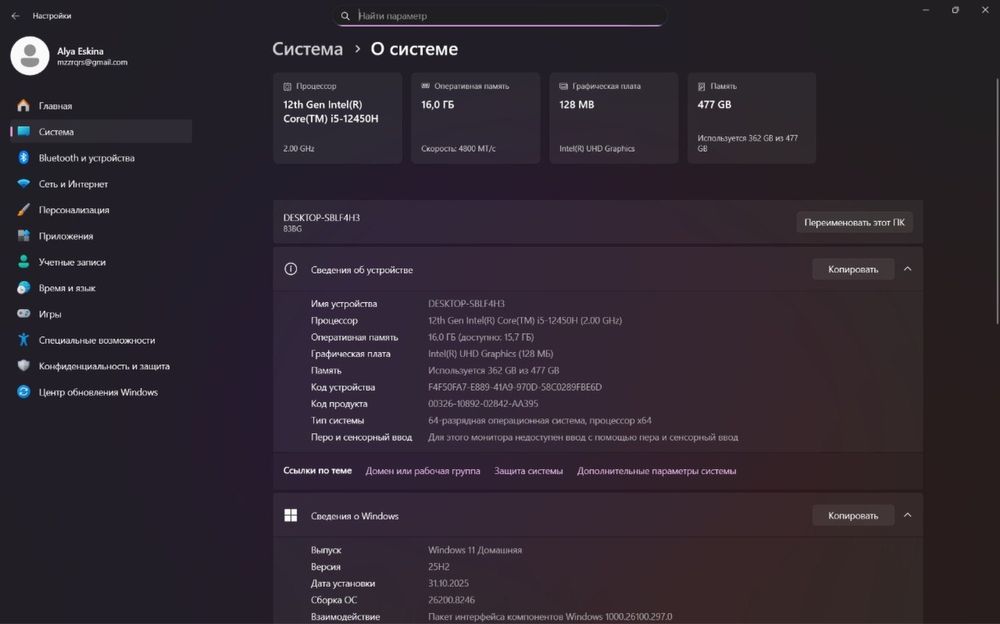
Task: Click the info icon in Сведения об устройстве
Action: (x=291, y=269)
